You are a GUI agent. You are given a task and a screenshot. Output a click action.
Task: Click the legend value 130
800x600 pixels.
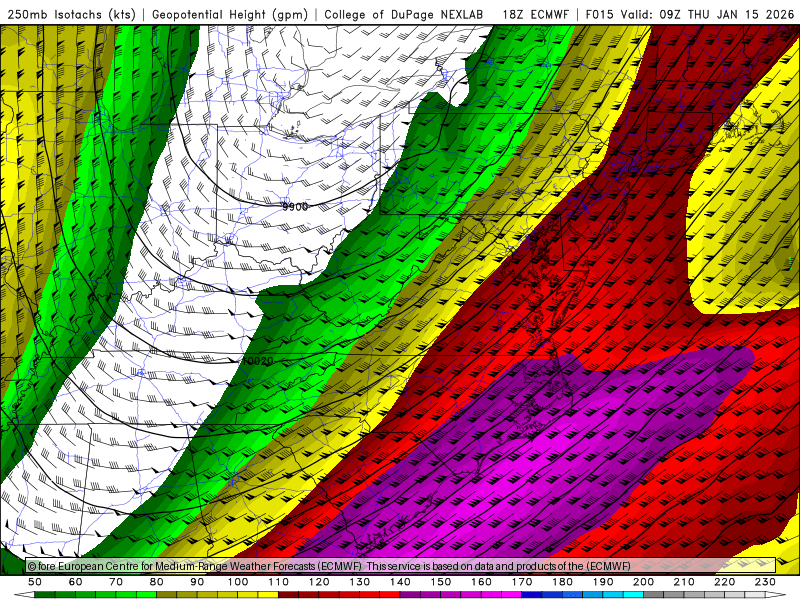[x=360, y=582]
